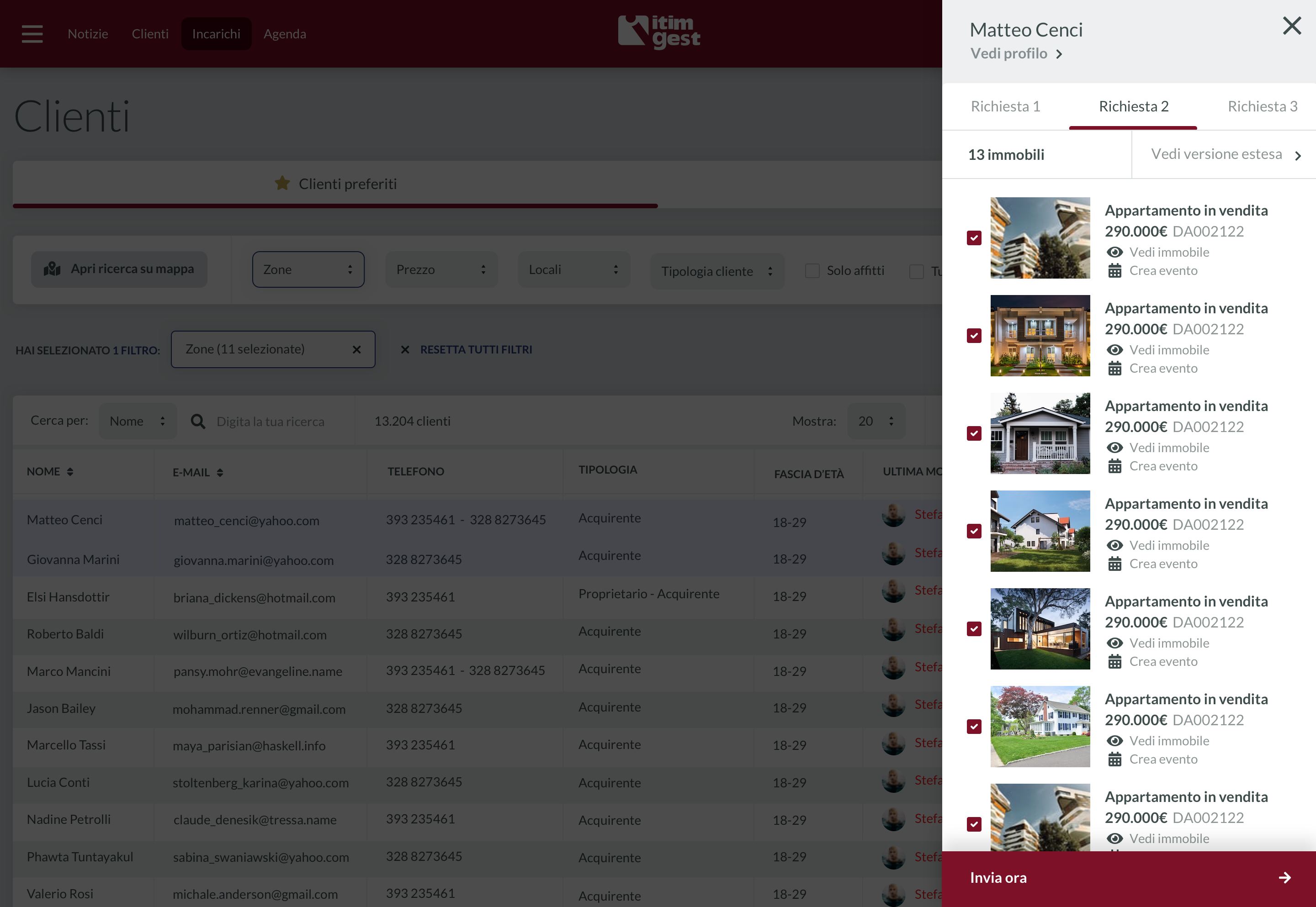Open the Tipologia cliente dropdown
This screenshot has width=1316, height=907.
tap(717, 271)
